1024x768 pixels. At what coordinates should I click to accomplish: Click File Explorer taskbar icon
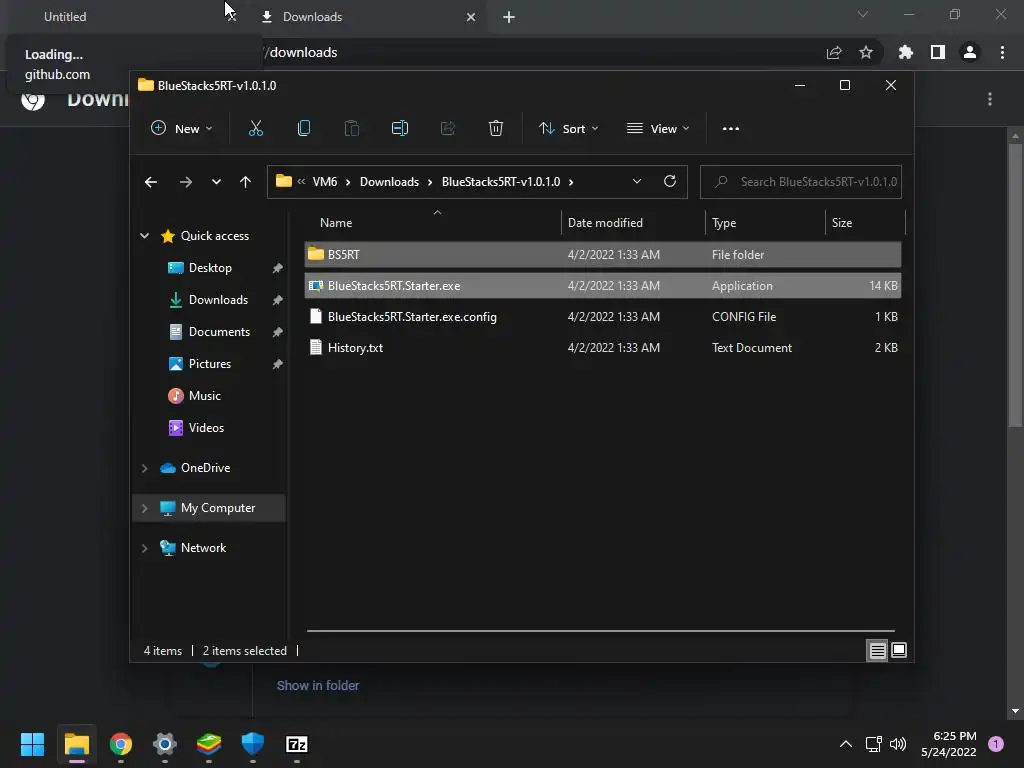pyautogui.click(x=76, y=744)
